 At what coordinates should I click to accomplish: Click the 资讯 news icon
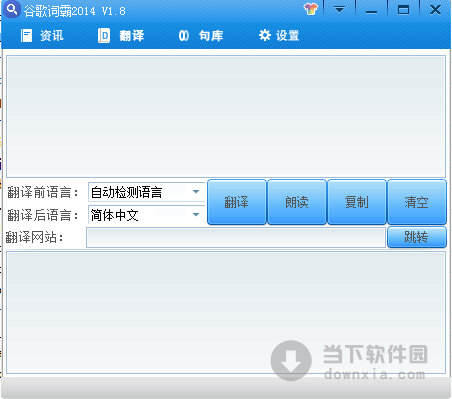point(26,35)
